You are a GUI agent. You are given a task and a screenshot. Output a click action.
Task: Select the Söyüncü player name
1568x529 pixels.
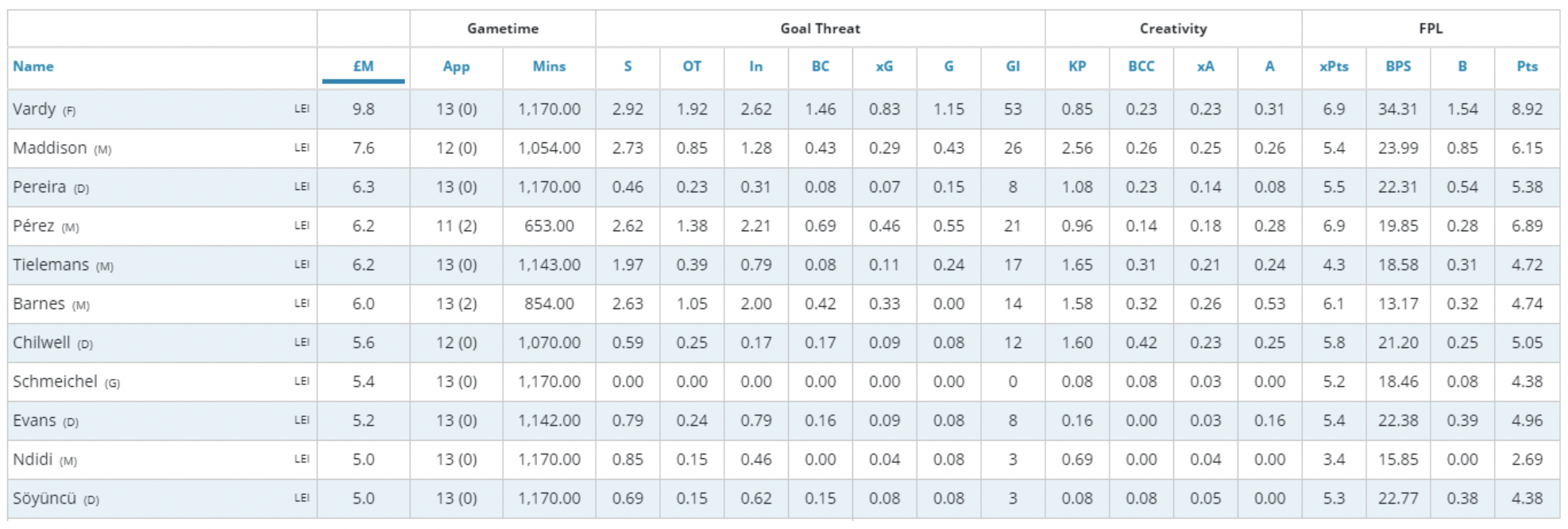tap(44, 499)
